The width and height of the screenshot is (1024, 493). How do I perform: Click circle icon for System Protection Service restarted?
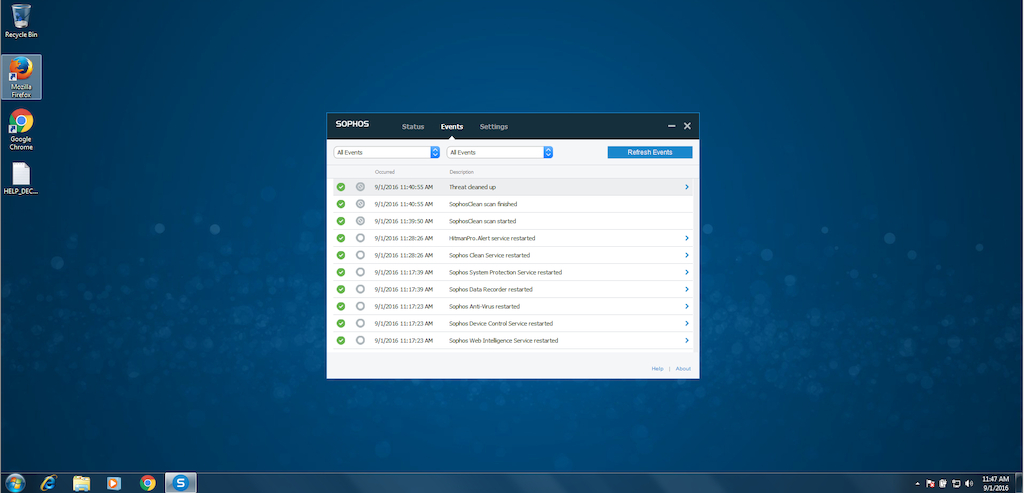pos(360,272)
